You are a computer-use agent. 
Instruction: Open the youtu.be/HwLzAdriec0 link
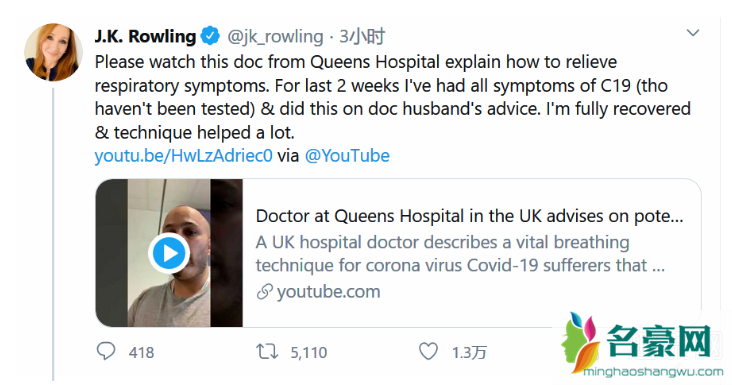tap(183, 155)
